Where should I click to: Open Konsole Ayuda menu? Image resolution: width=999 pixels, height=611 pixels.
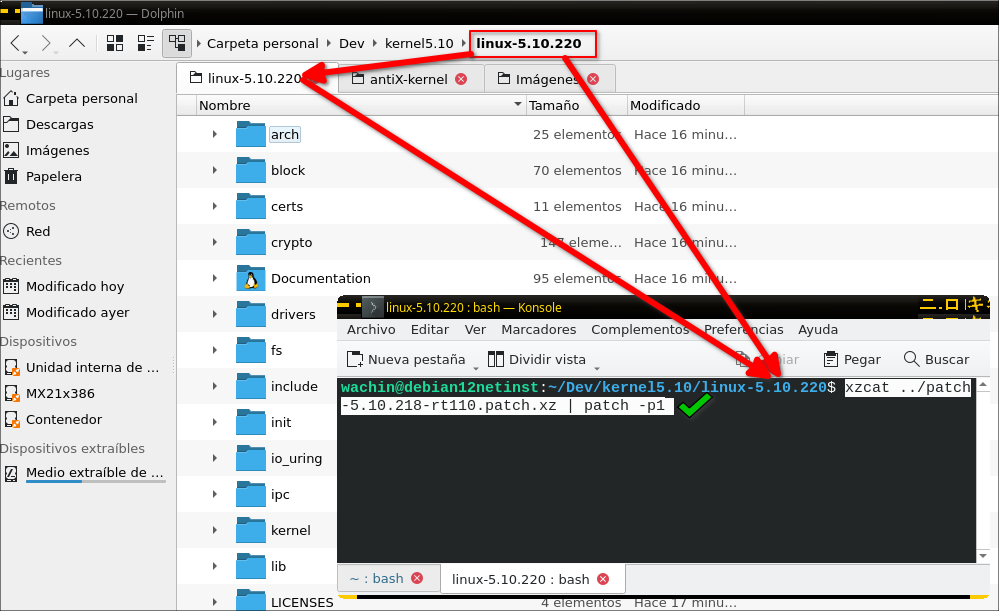click(817, 329)
